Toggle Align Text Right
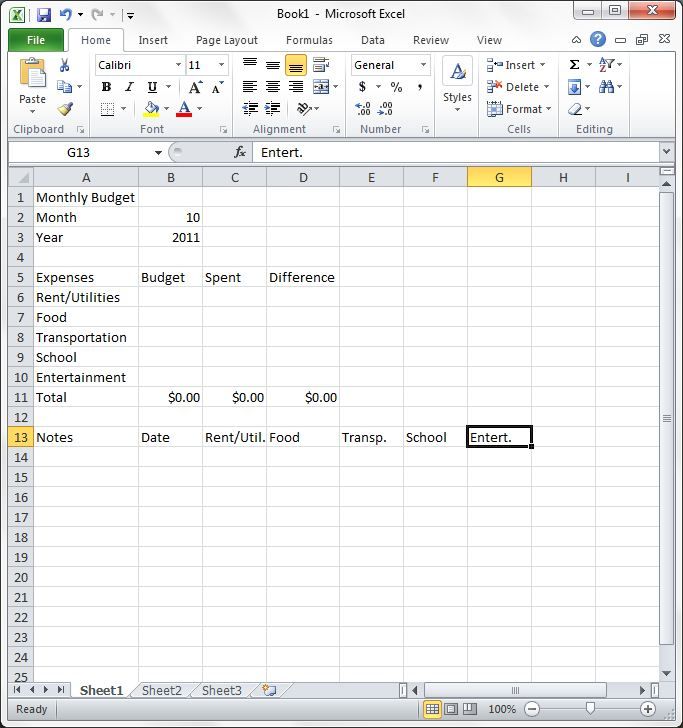This screenshot has height=728, width=683. [x=296, y=87]
